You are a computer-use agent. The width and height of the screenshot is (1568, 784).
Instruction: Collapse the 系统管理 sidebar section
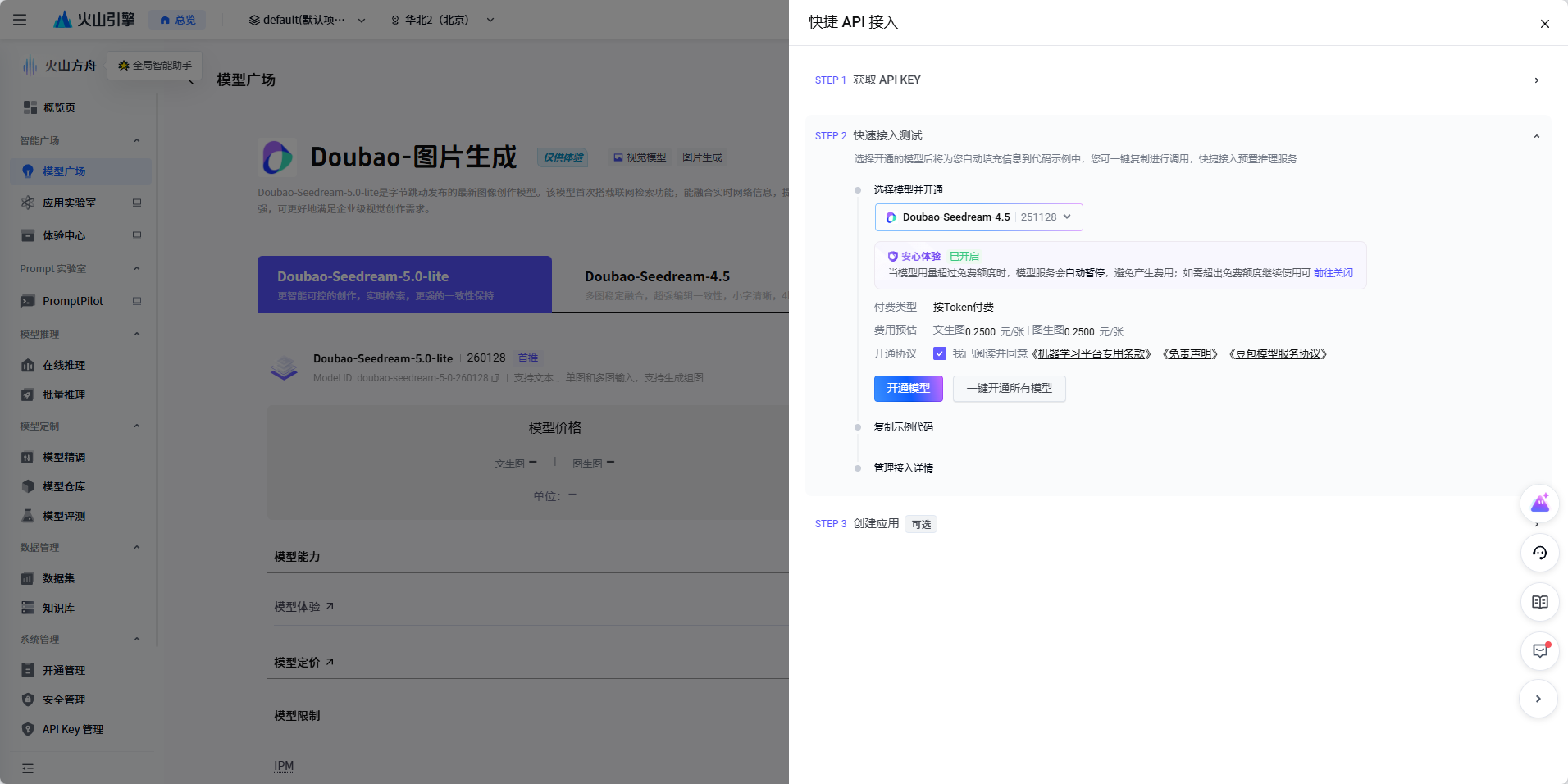click(x=137, y=639)
